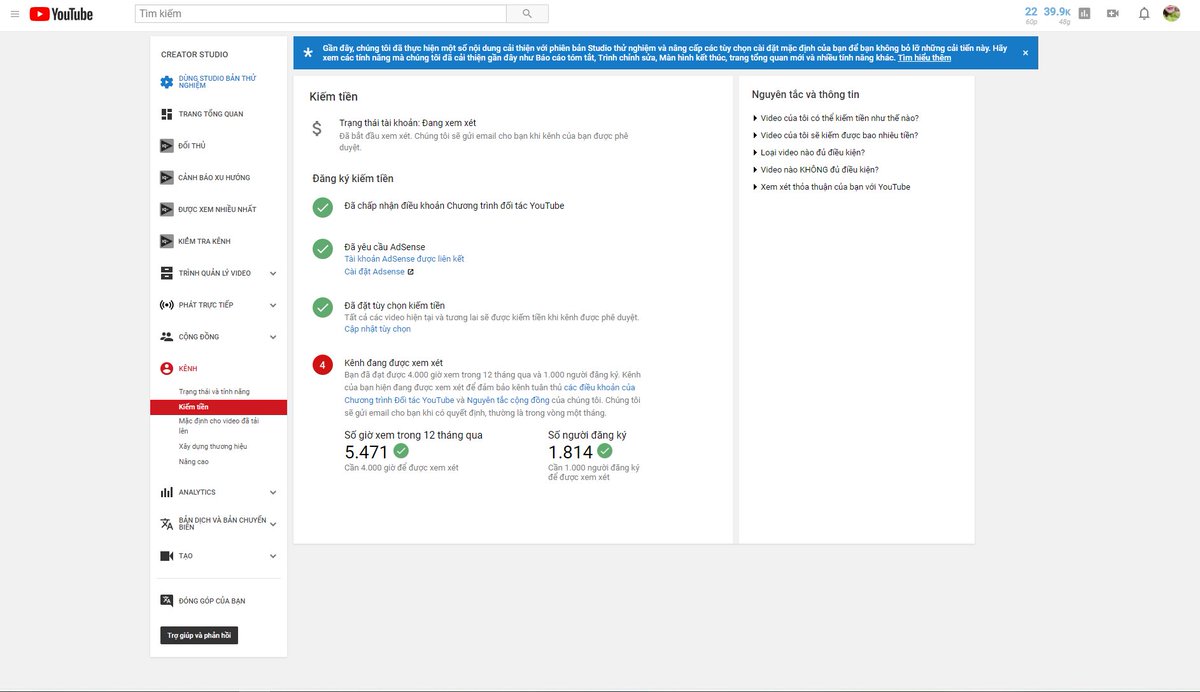Click the red Kênh account icon
This screenshot has height=692, width=1200.
point(167,368)
